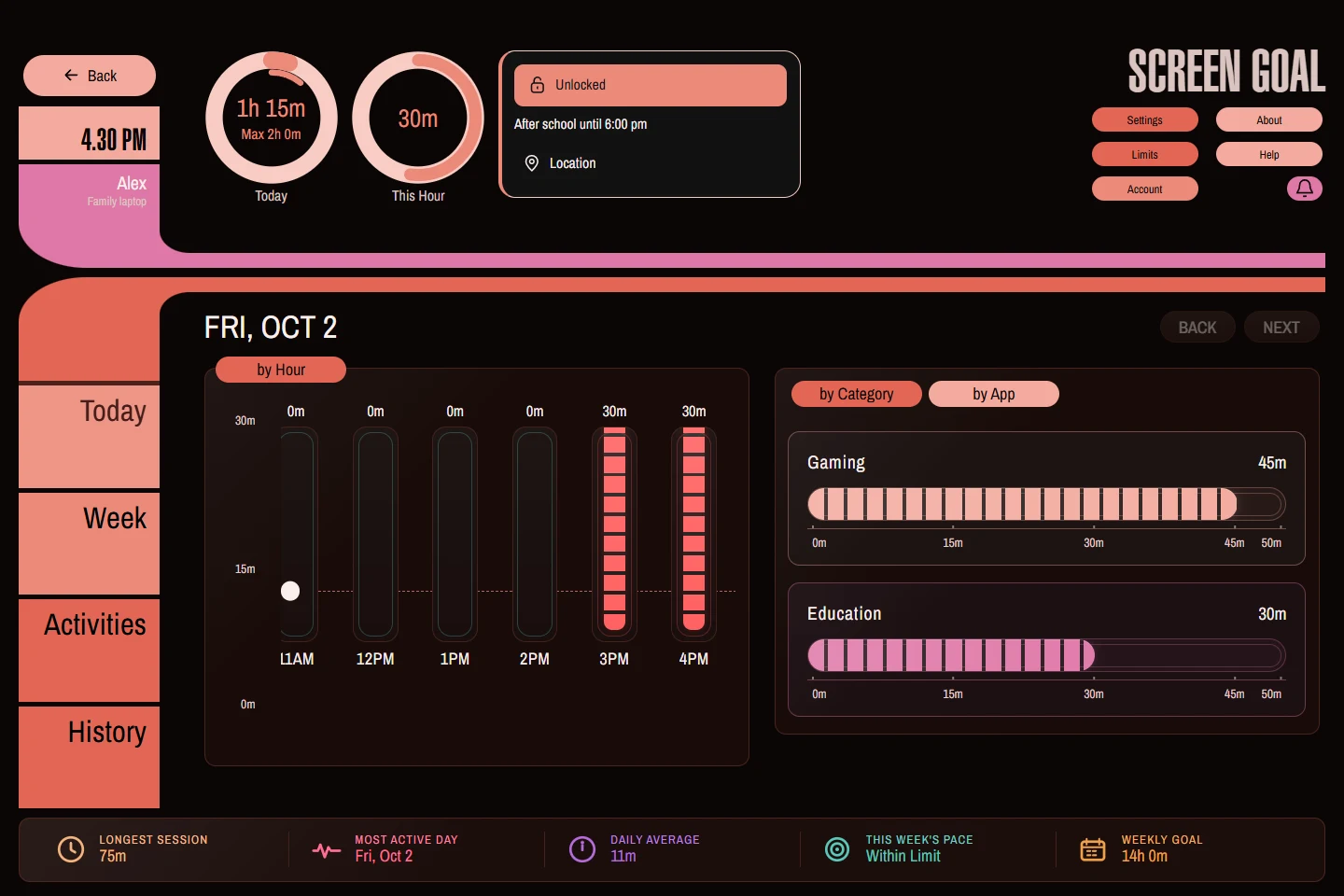The width and height of the screenshot is (1344, 896).
Task: Click the Max 2h 0m limit text
Action: click(272, 134)
